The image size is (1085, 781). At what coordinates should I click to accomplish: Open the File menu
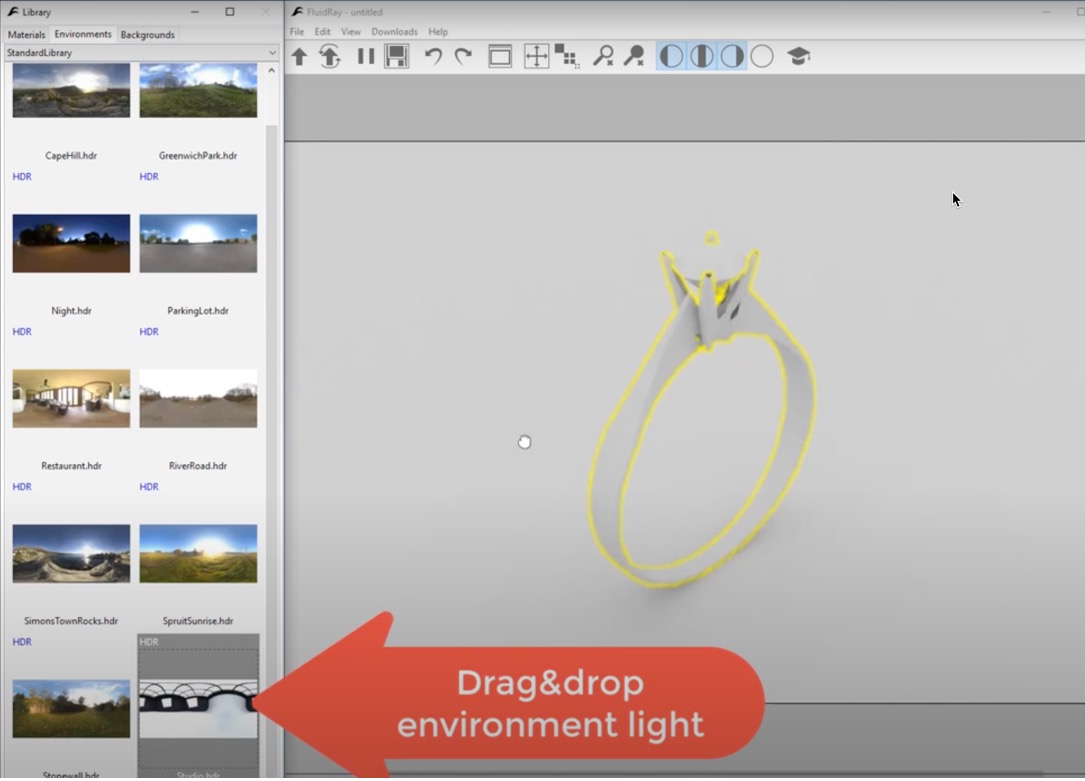tap(297, 32)
